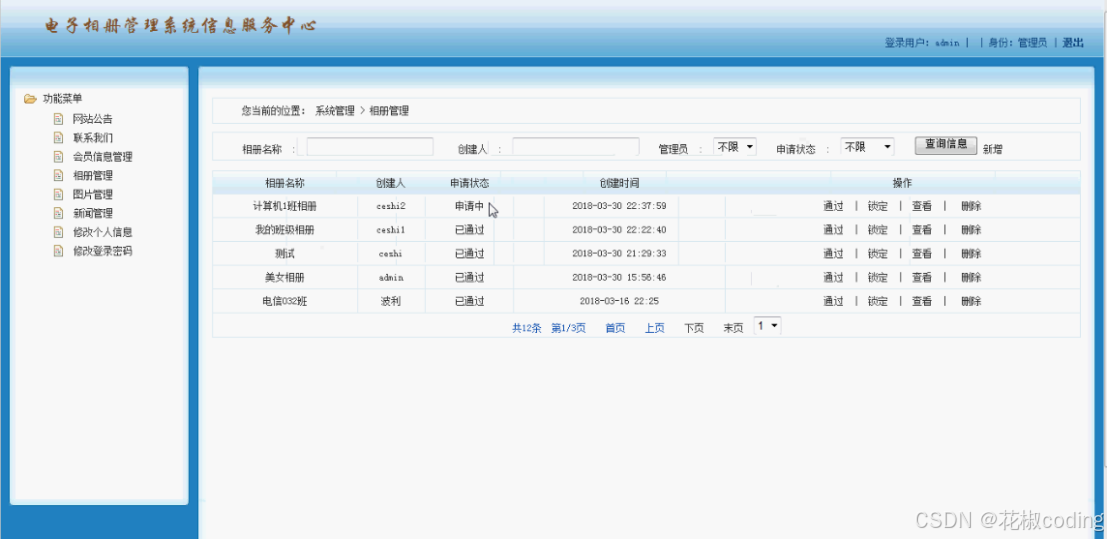The width and height of the screenshot is (1108, 540).
Task: Go to 下页 in pagination
Action: click(694, 328)
